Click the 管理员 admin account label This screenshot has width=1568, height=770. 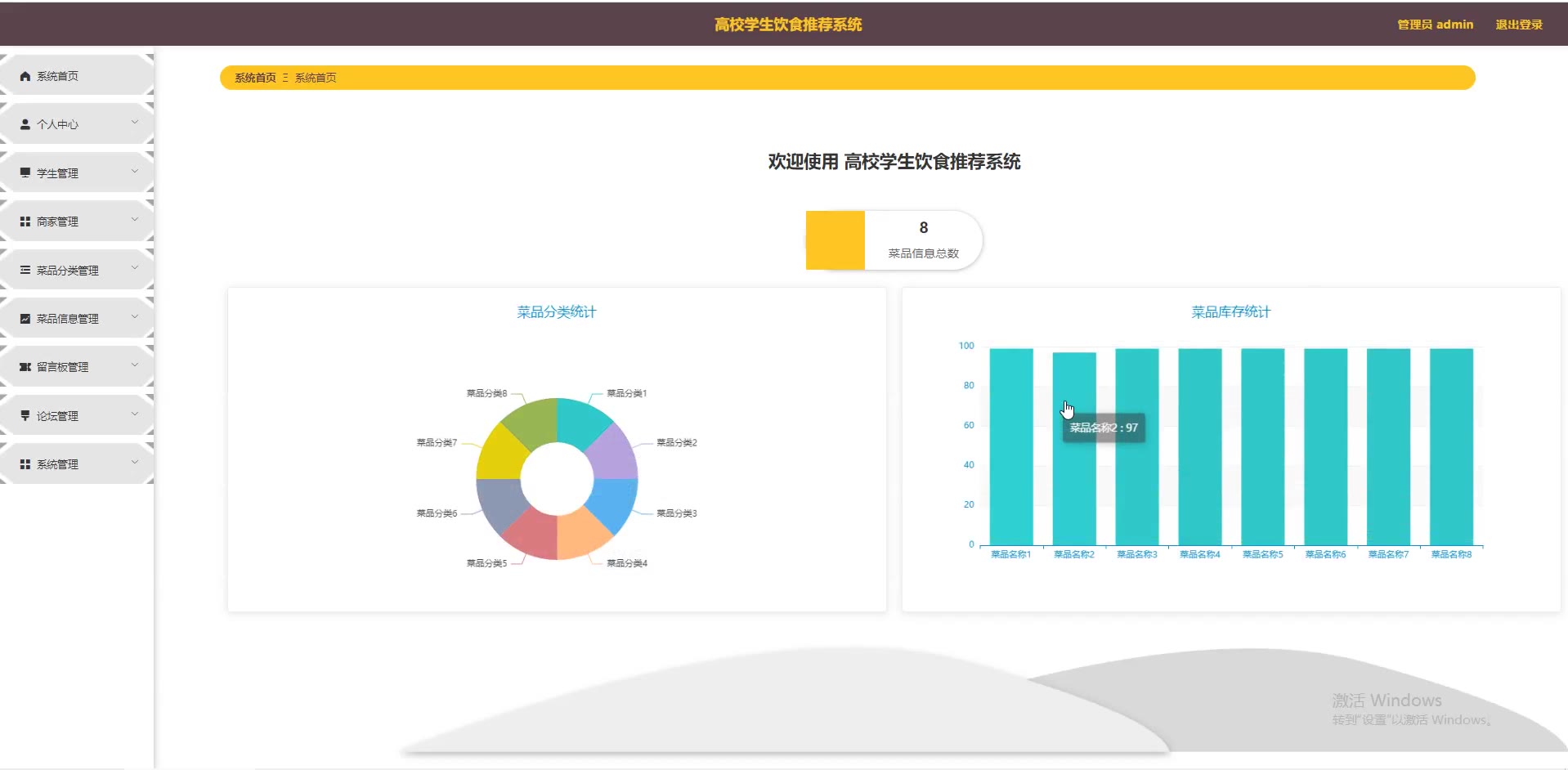click(x=1436, y=25)
